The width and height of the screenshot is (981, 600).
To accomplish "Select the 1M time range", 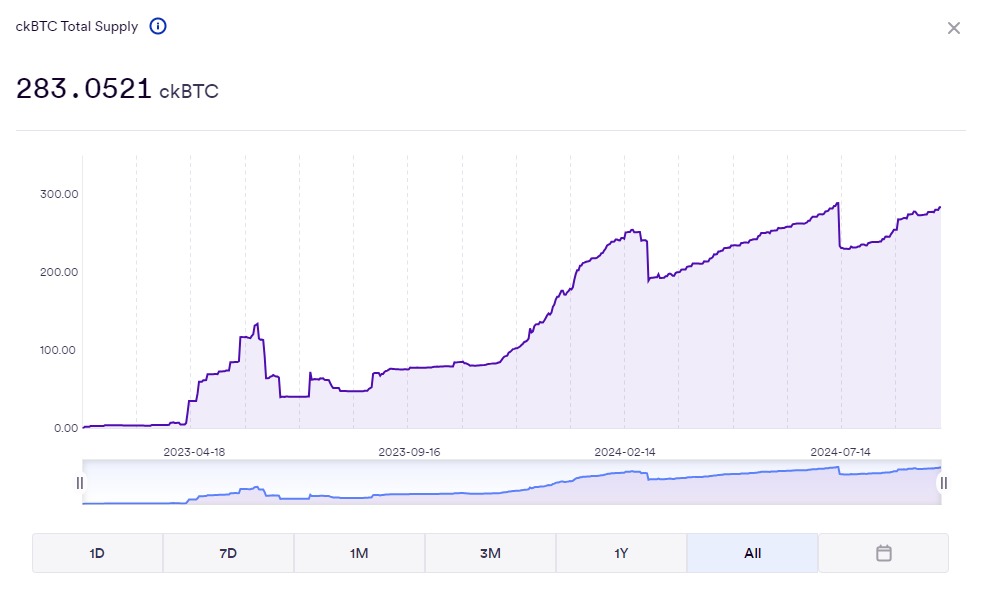I will coord(359,552).
